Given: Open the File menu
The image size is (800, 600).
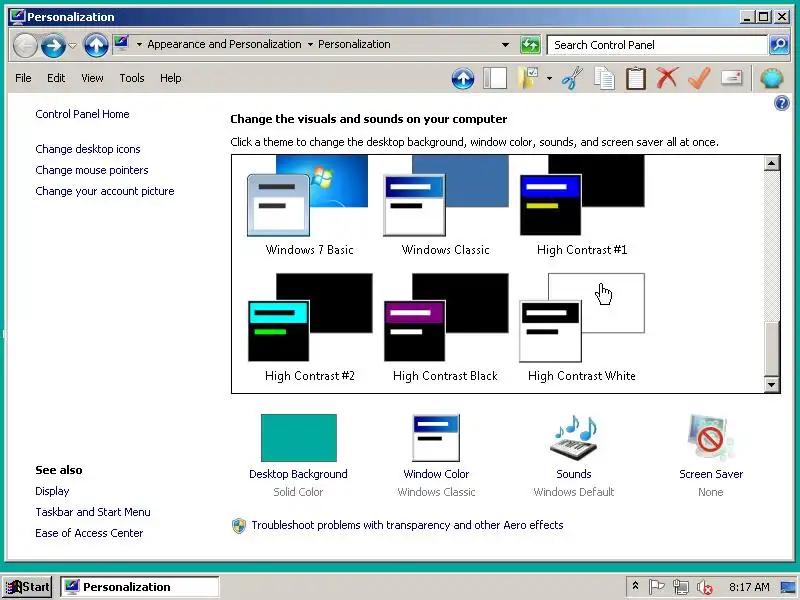Looking at the screenshot, I should (23, 78).
